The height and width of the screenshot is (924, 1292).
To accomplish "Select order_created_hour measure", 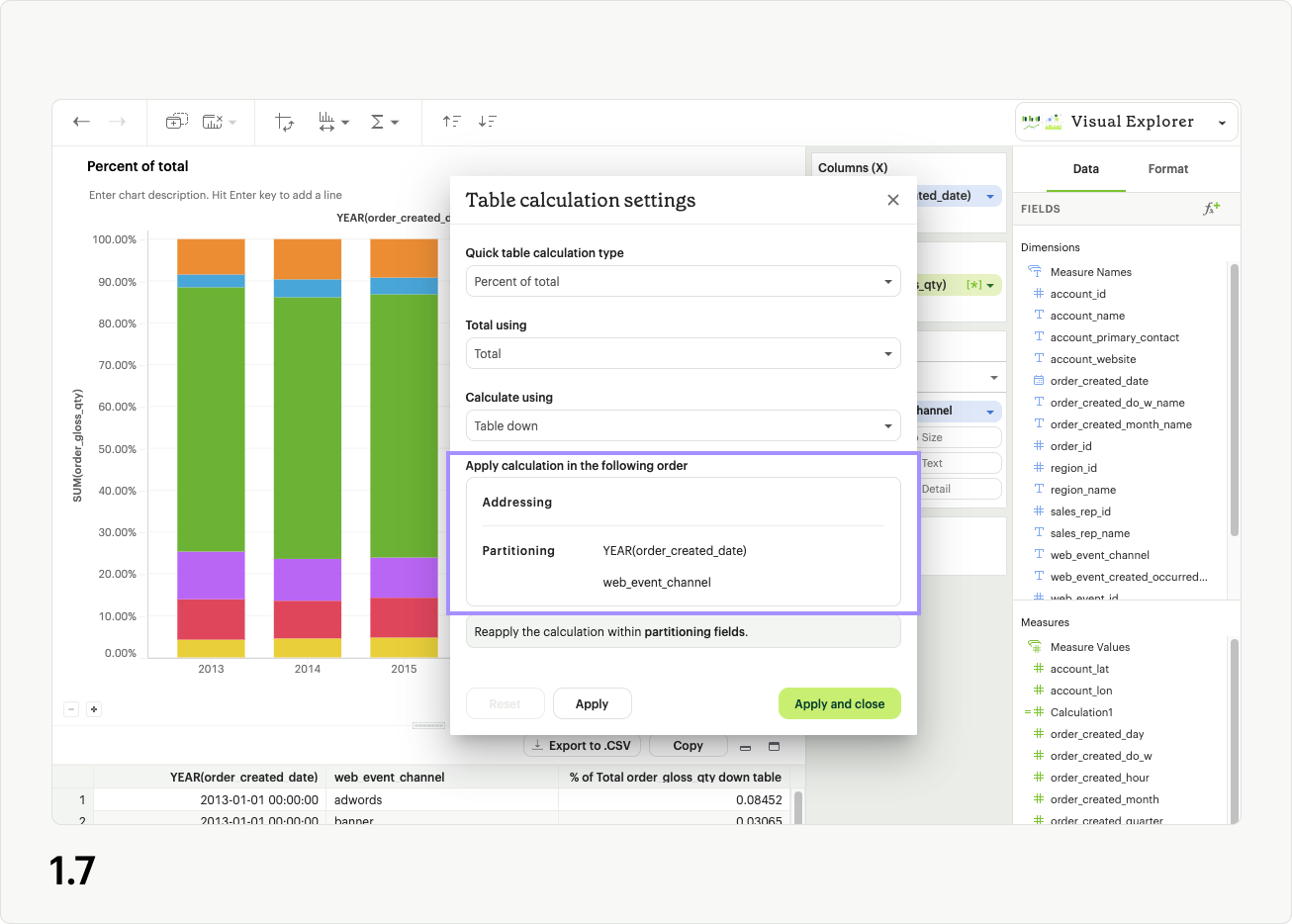I will coord(1099,778).
